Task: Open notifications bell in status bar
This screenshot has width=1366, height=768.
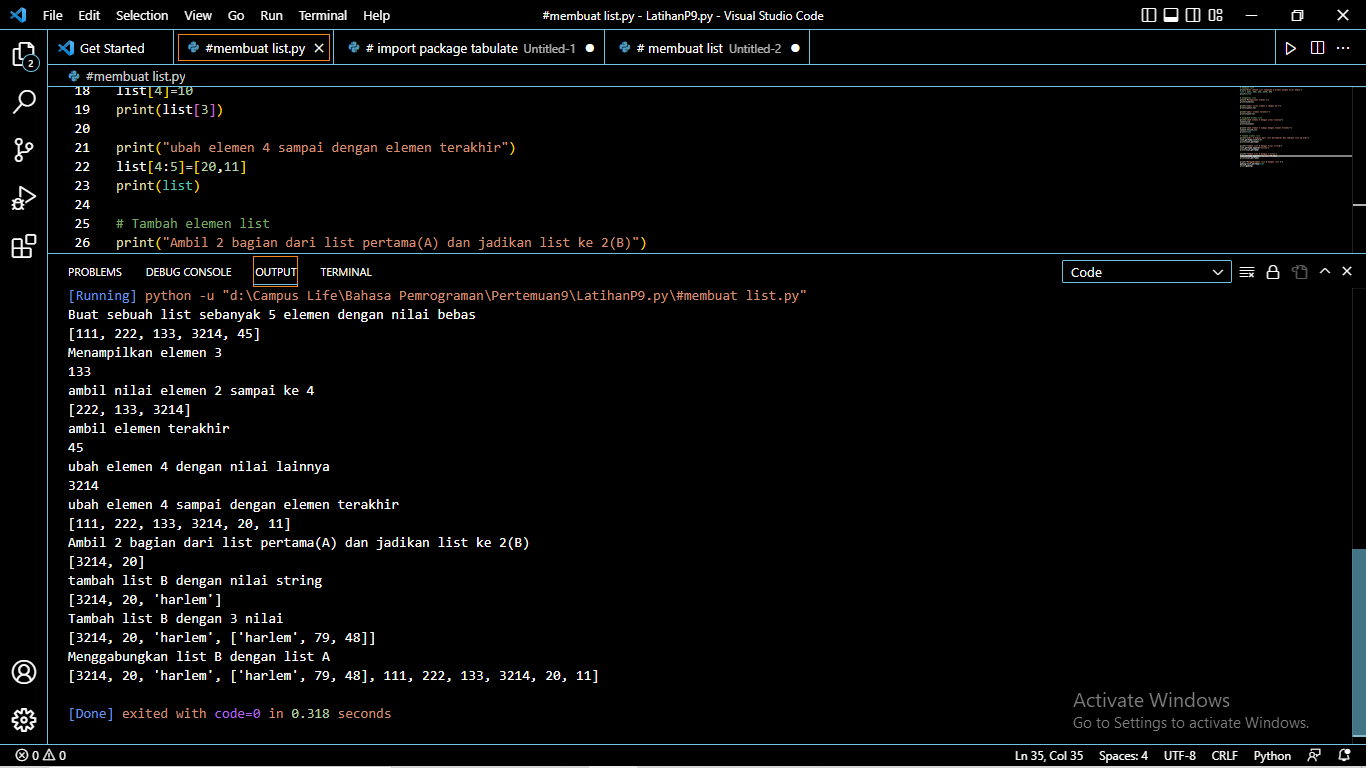Action: click(1343, 756)
